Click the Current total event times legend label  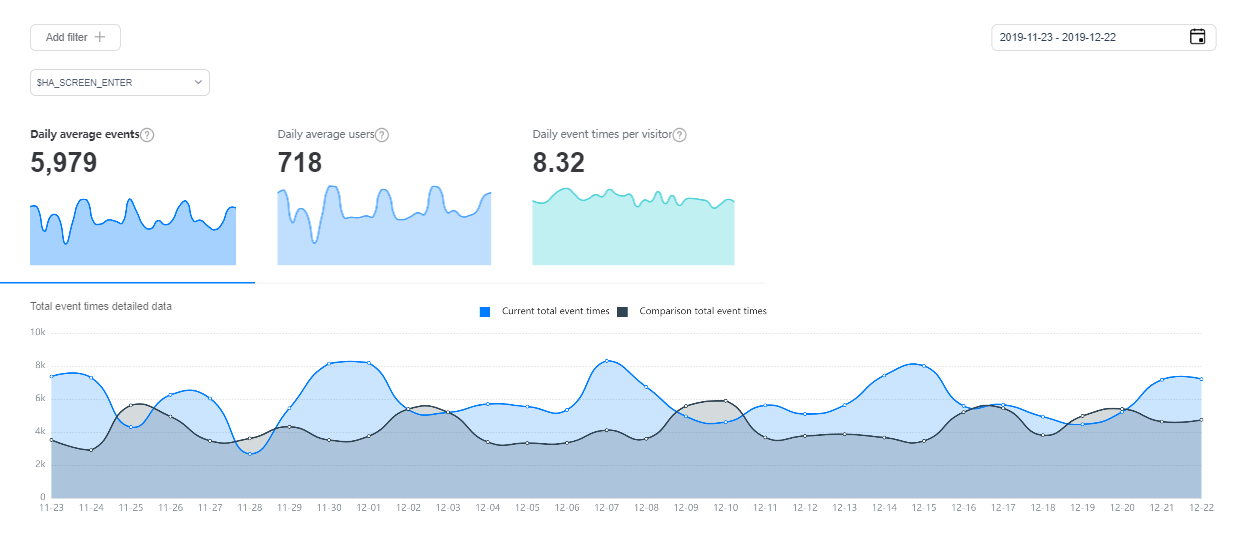[x=556, y=311]
